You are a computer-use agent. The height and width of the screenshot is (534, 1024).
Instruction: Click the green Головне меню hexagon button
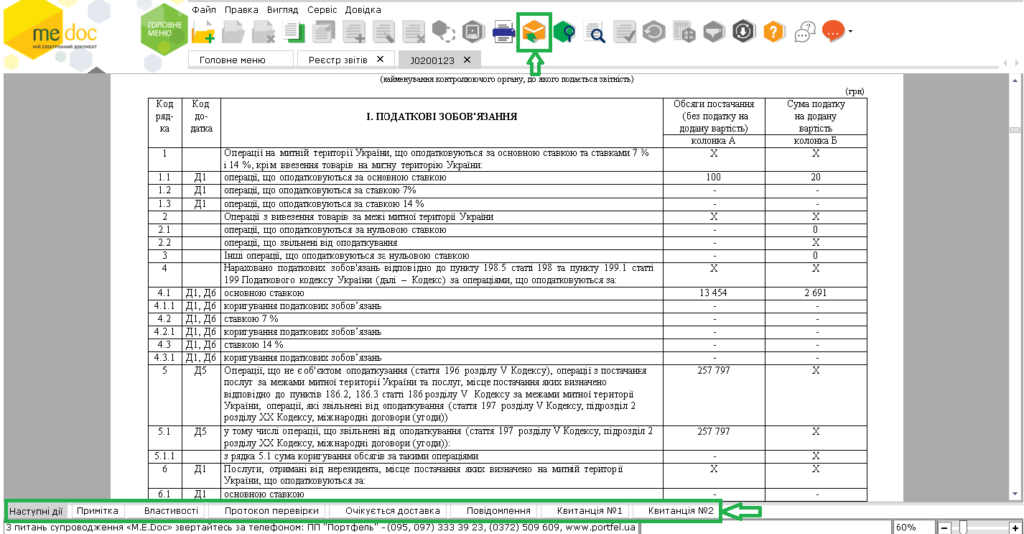coord(164,31)
